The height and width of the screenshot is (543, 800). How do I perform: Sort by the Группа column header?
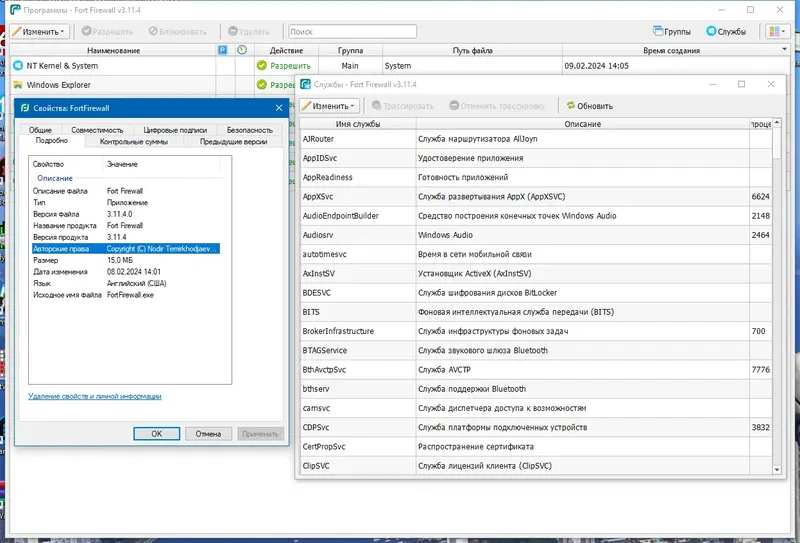[350, 51]
